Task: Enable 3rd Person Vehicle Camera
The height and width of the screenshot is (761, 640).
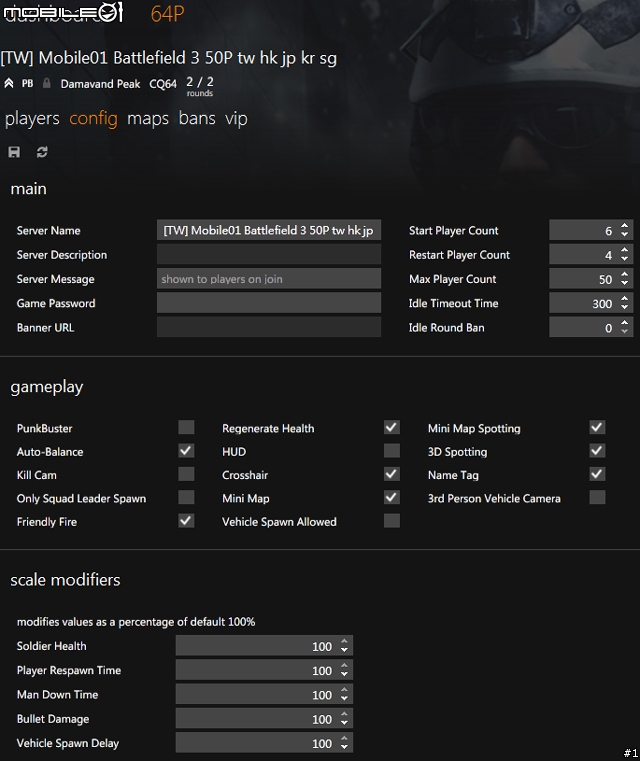Action: (x=597, y=497)
